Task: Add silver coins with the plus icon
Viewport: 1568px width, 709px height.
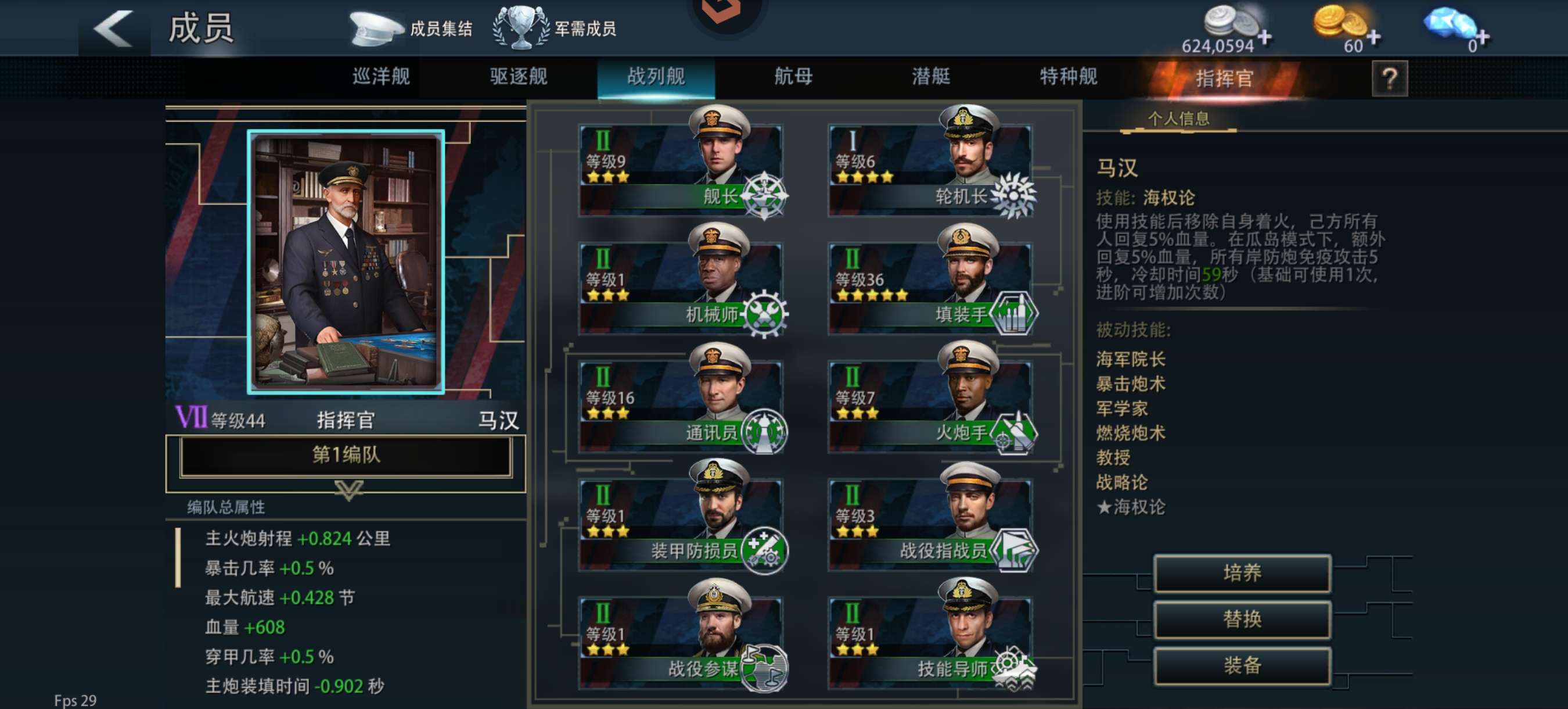Action: pos(1264,38)
